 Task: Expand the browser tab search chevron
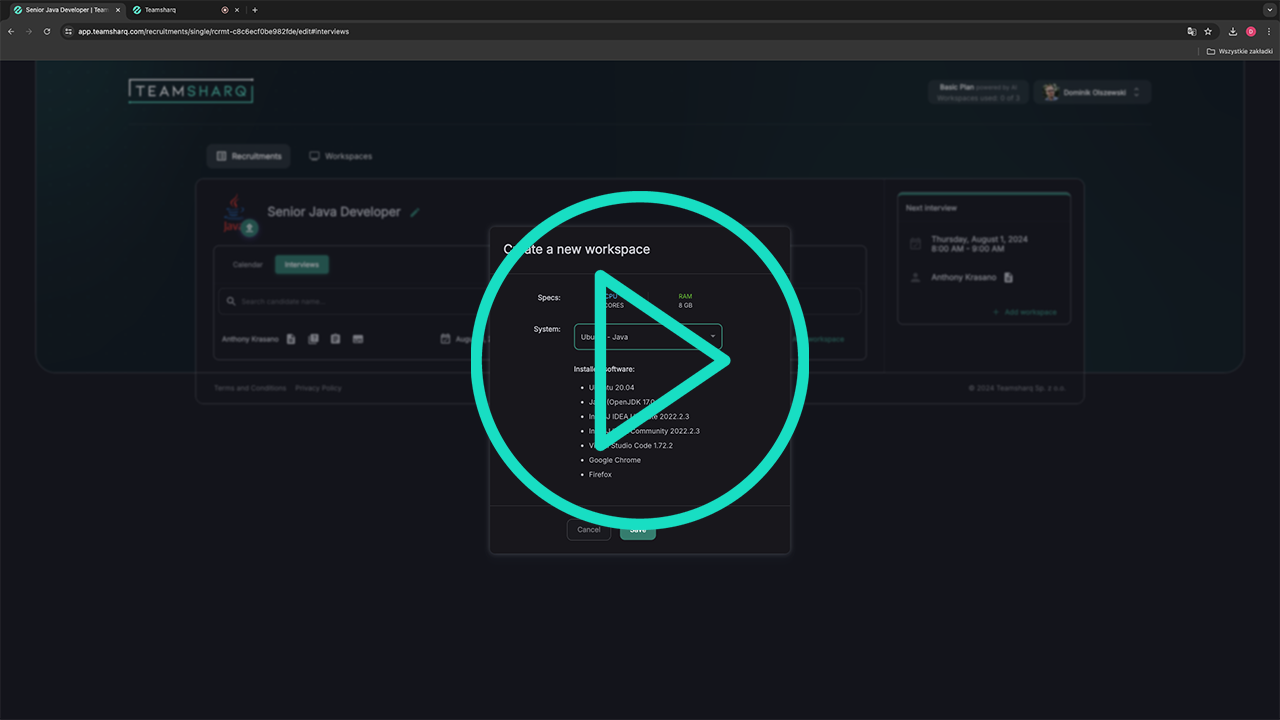(1270, 10)
